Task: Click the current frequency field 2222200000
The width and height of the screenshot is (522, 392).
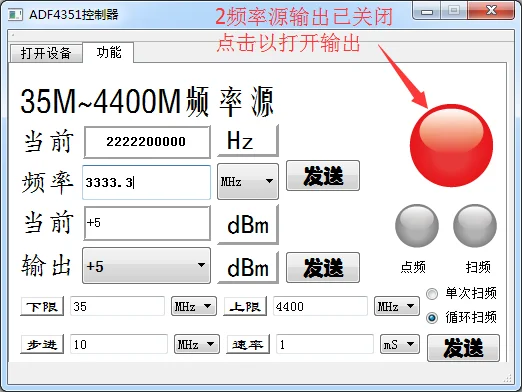Action: (x=147, y=142)
